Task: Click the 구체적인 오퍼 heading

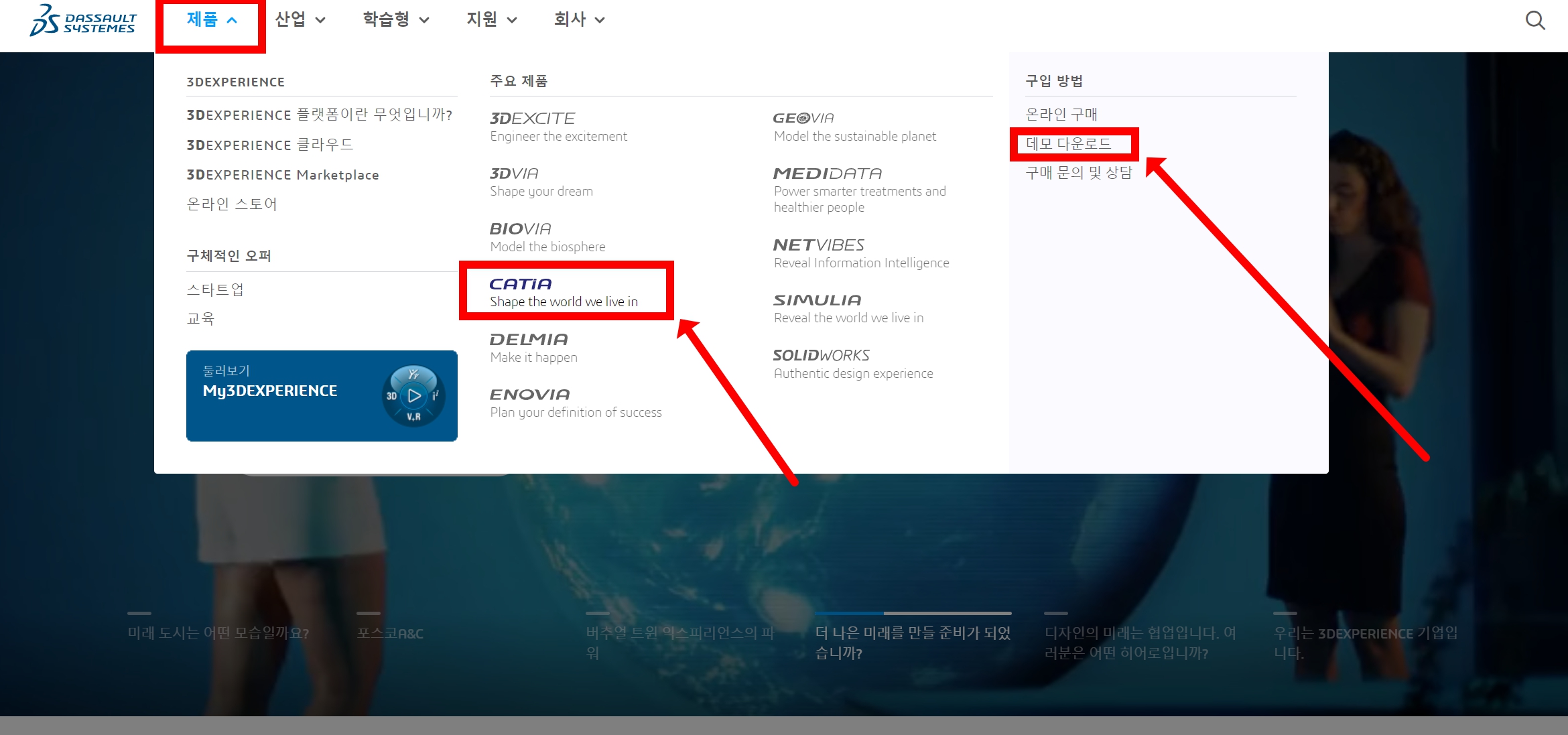Action: [228, 256]
